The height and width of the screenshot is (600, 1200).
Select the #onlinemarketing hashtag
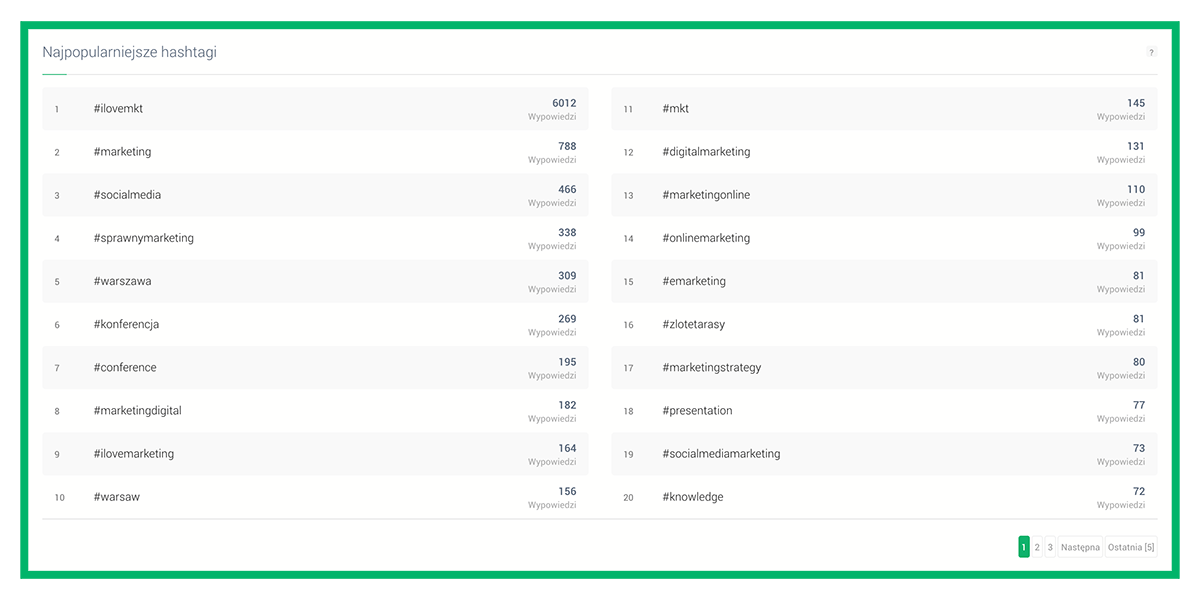[706, 238]
